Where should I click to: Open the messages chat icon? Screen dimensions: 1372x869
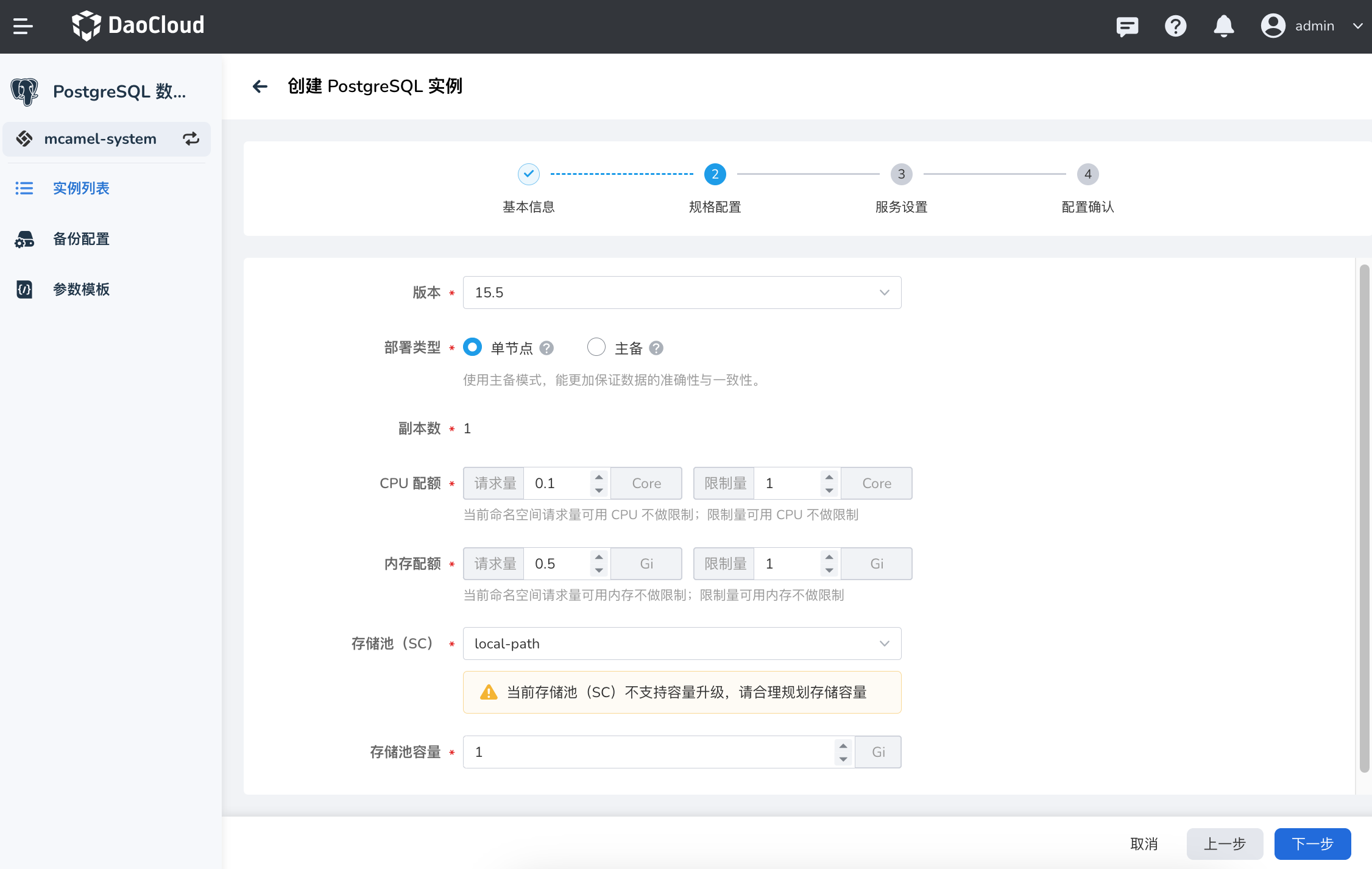1127,26
